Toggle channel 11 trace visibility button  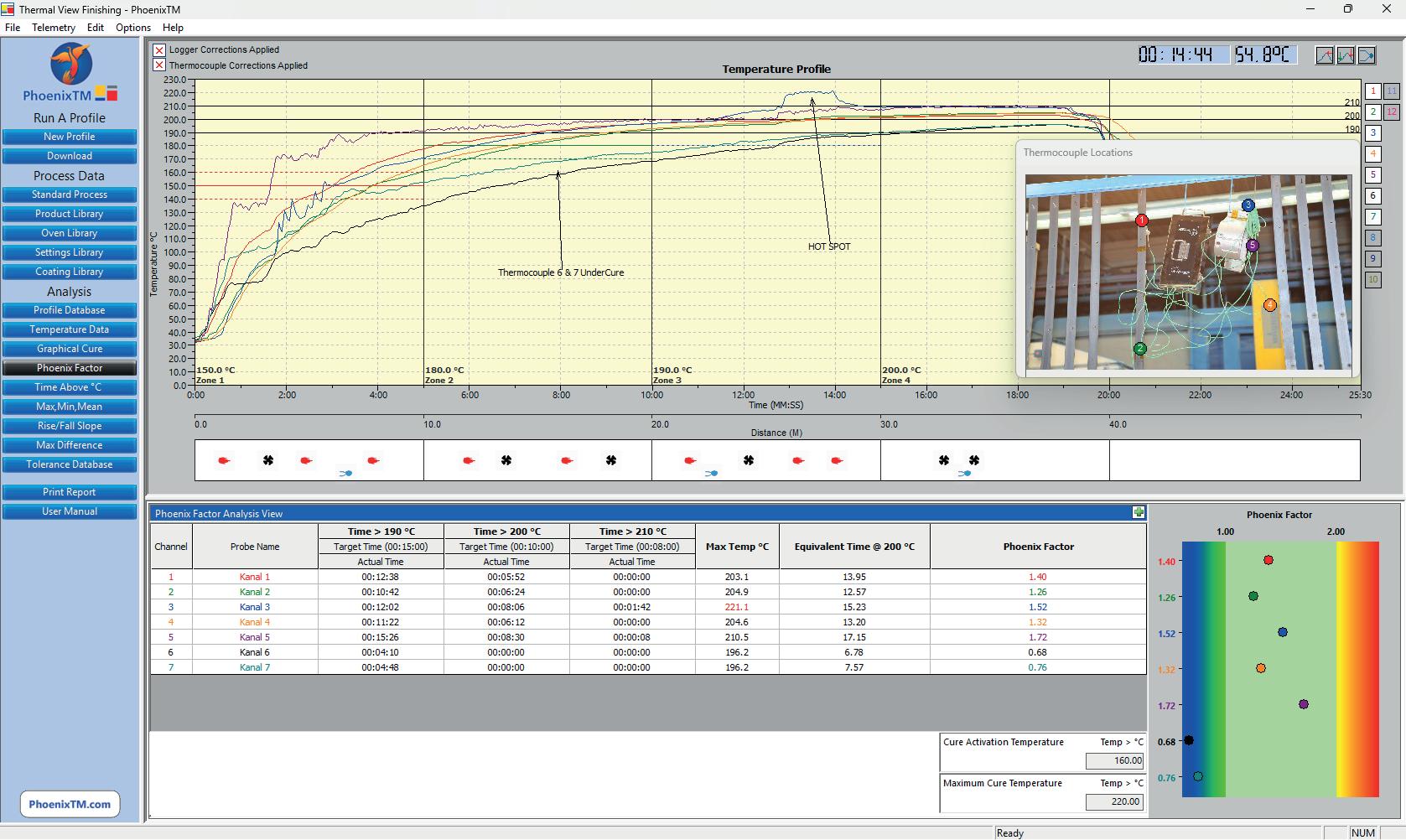1392,91
